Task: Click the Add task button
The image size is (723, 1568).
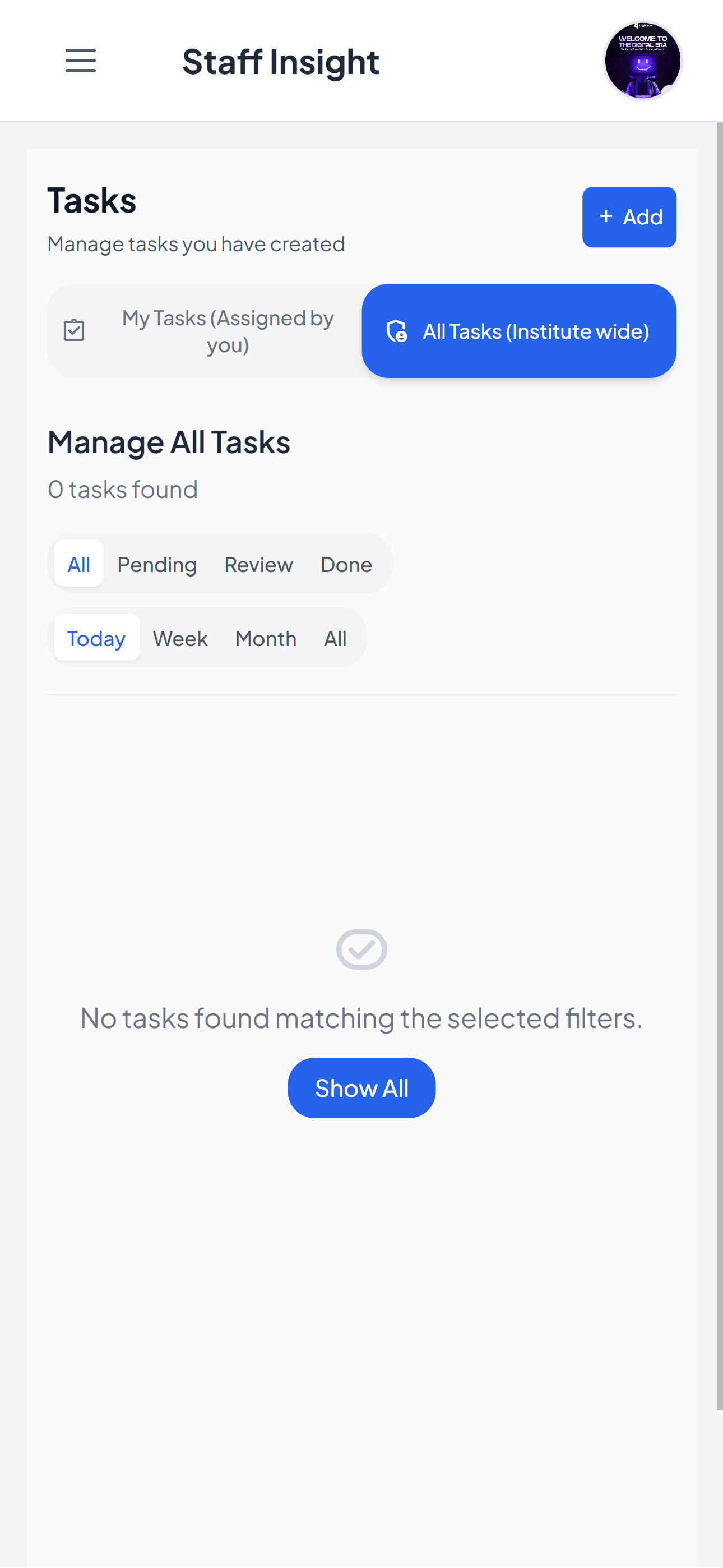Action: (629, 216)
